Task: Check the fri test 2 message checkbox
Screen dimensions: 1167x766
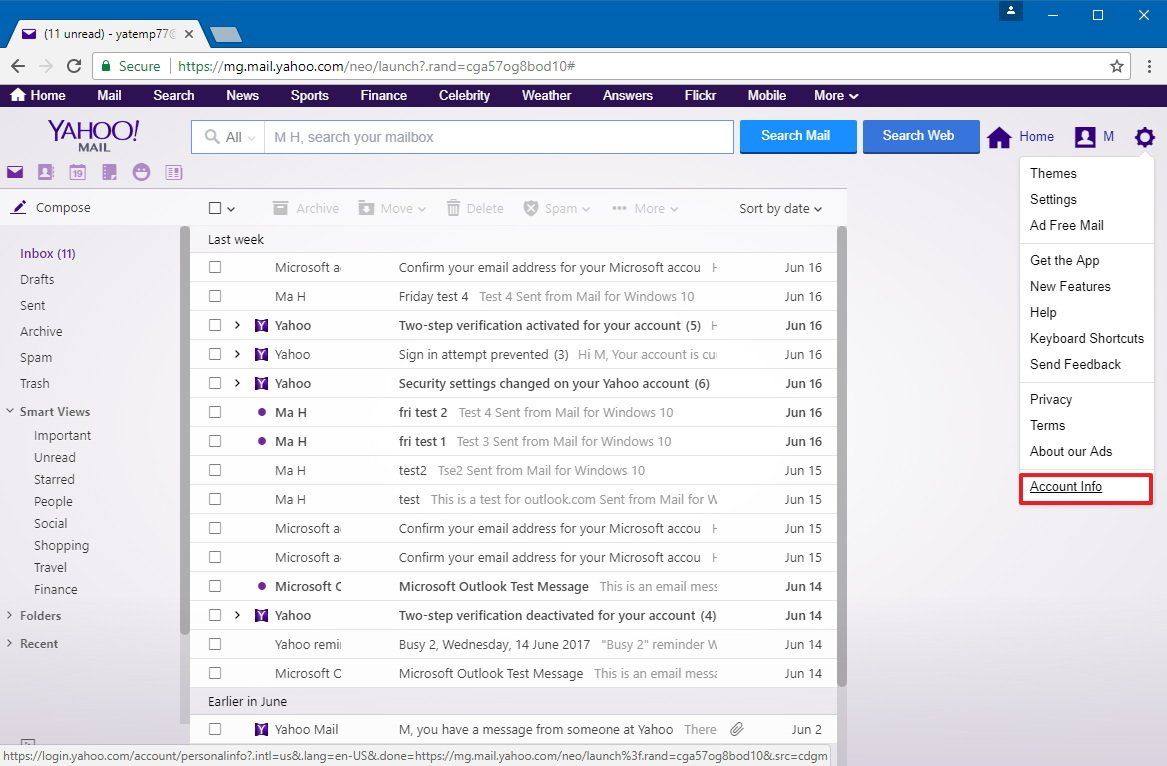Action: [x=215, y=412]
